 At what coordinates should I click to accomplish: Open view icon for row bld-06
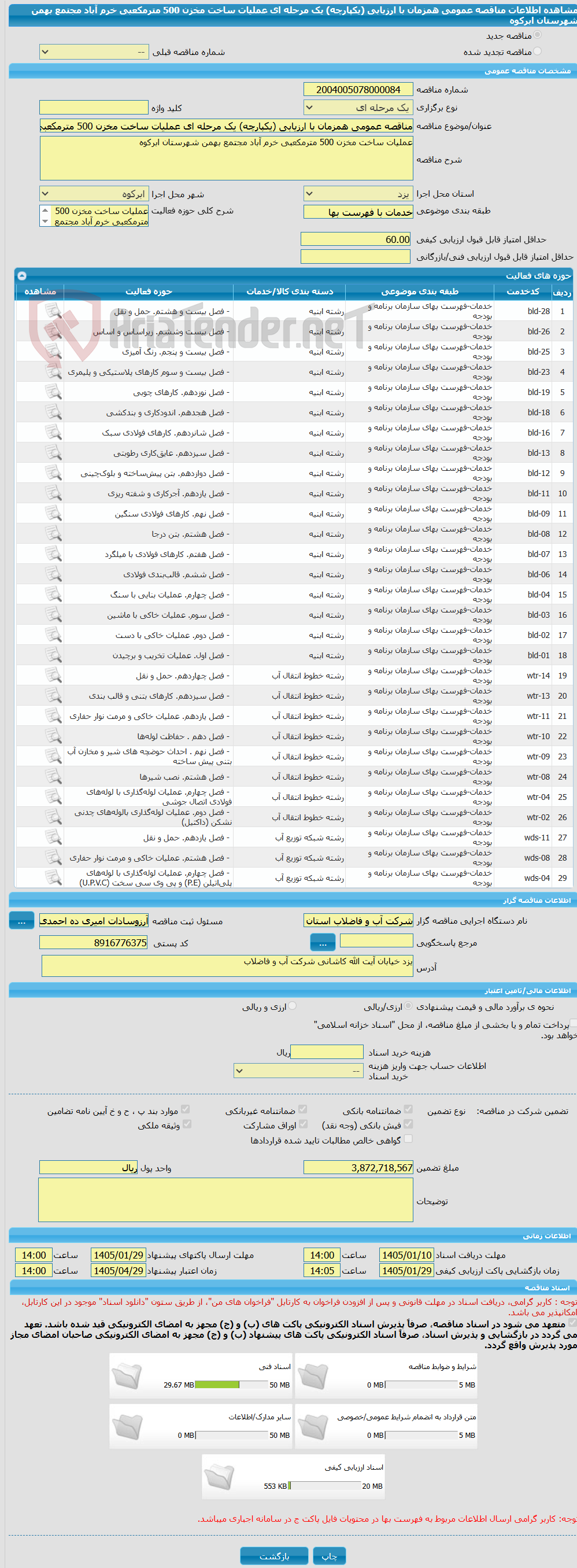tap(54, 574)
